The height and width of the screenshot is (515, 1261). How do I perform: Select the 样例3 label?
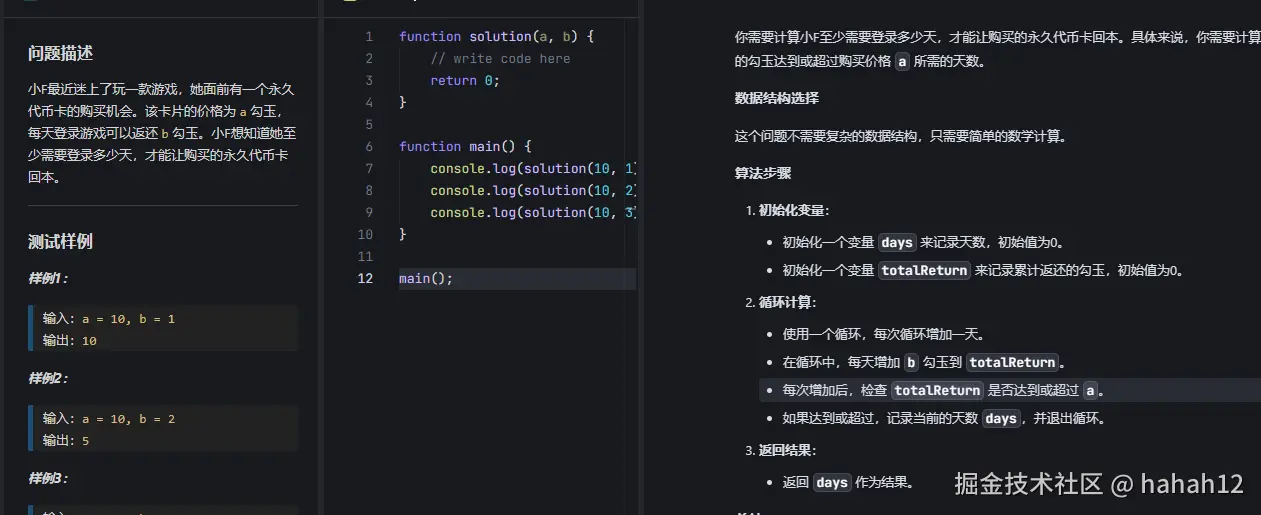pyautogui.click(x=48, y=478)
